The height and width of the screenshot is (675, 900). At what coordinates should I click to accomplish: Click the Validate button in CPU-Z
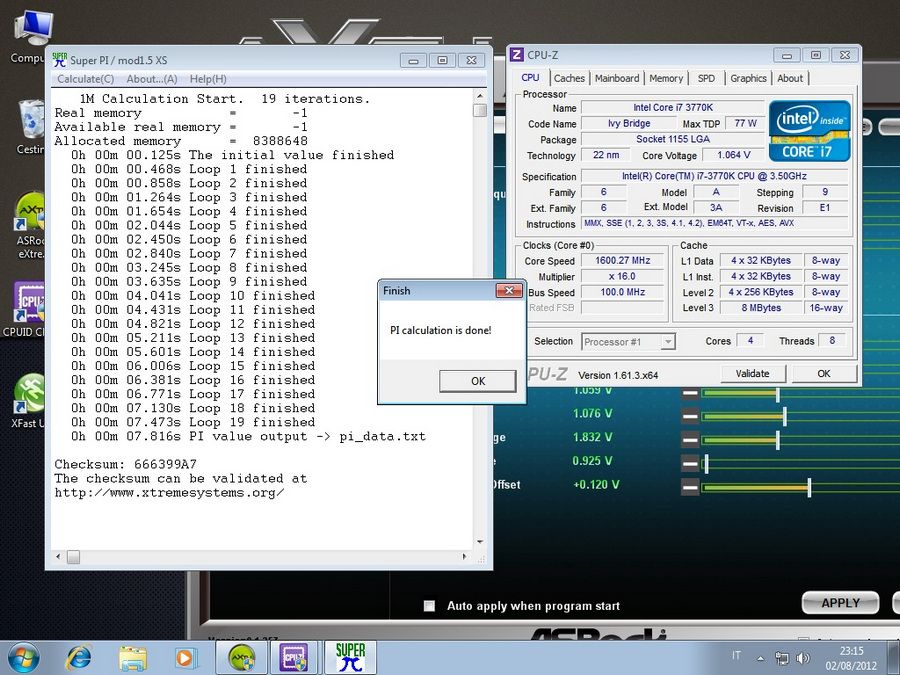(x=752, y=374)
